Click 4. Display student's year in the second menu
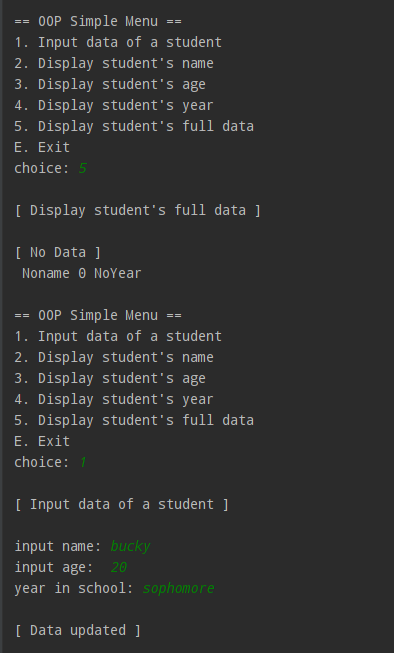This screenshot has width=394, height=653. (114, 399)
